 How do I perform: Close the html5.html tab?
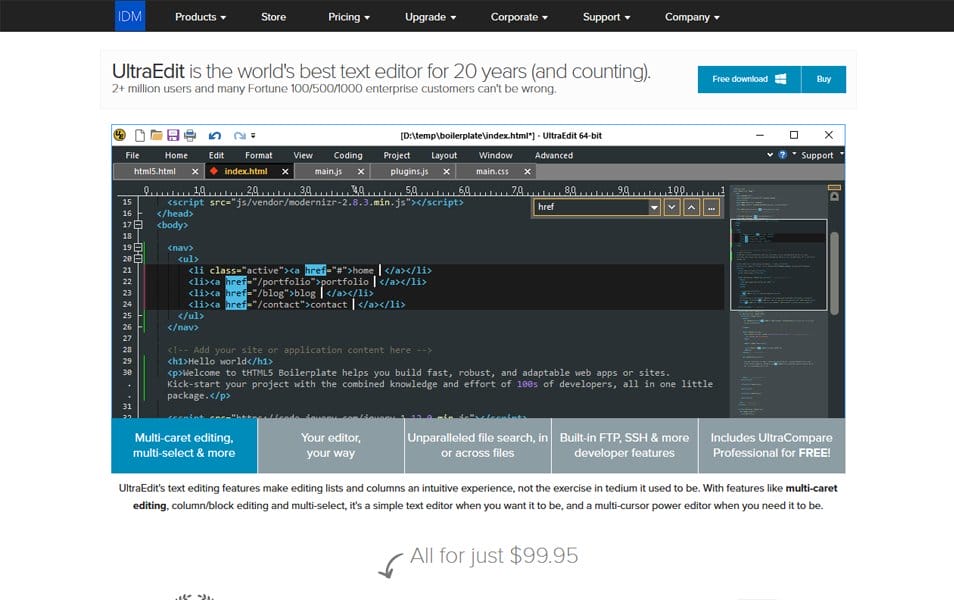click(195, 172)
